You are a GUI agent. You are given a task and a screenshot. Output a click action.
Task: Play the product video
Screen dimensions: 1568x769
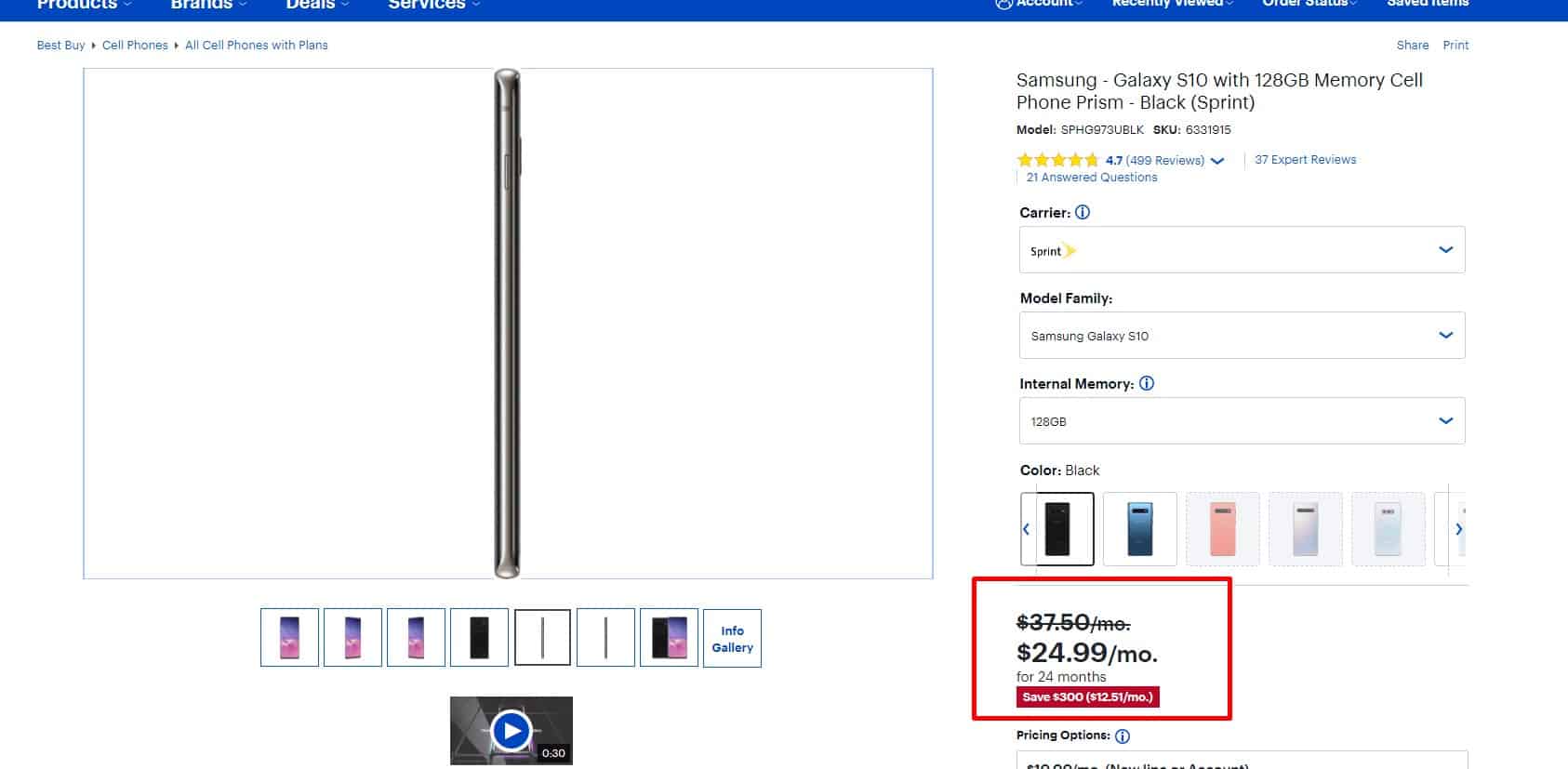[511, 731]
